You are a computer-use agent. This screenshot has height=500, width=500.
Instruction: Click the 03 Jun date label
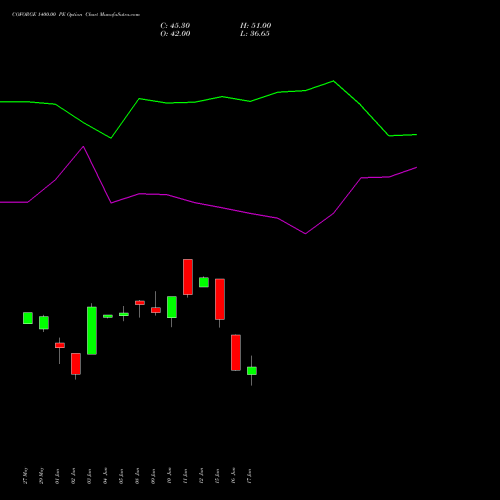[x=90, y=476]
